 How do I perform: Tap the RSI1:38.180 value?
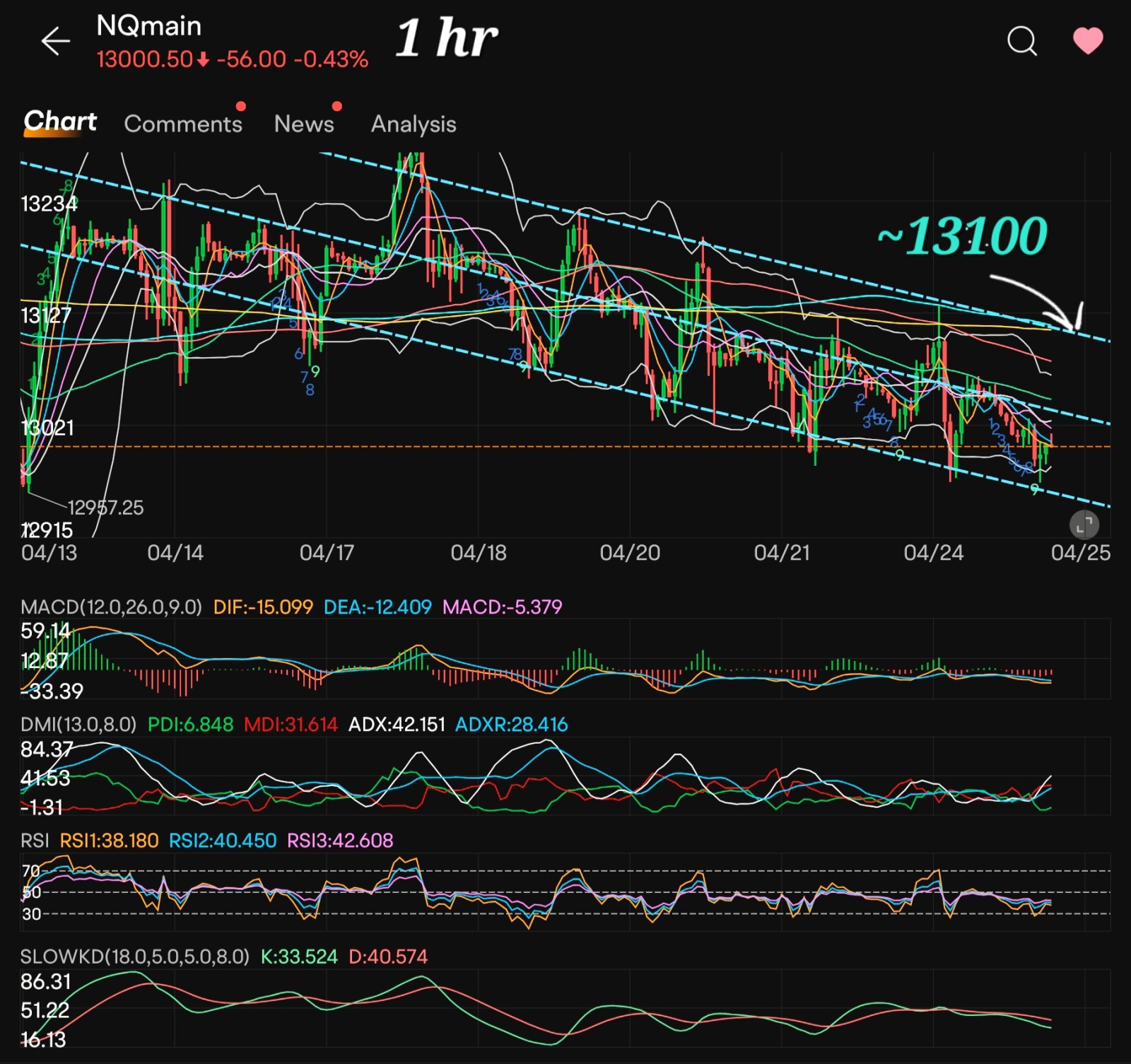109,841
